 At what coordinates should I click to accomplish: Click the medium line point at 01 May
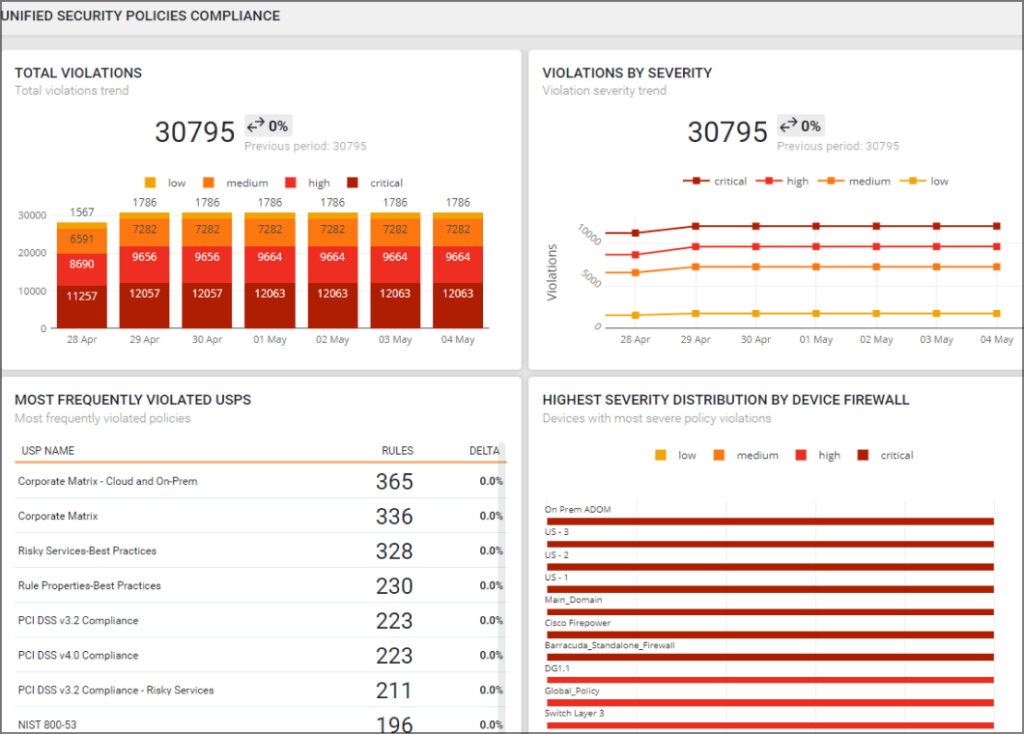click(816, 266)
